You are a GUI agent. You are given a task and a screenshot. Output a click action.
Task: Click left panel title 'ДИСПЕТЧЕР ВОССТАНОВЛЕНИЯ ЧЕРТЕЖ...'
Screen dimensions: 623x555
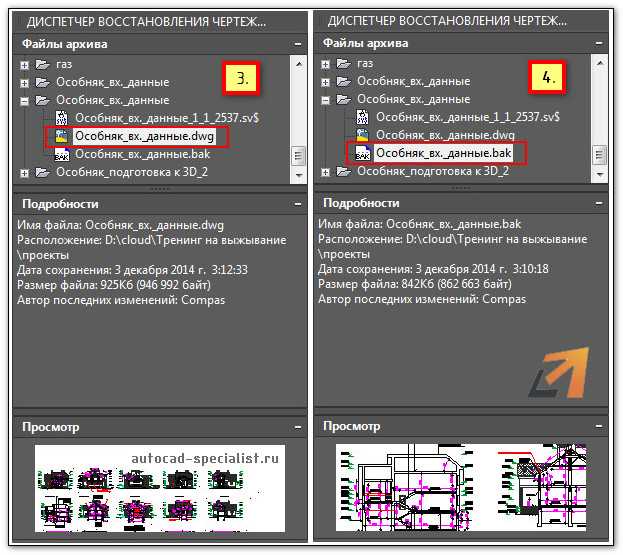pos(146,21)
